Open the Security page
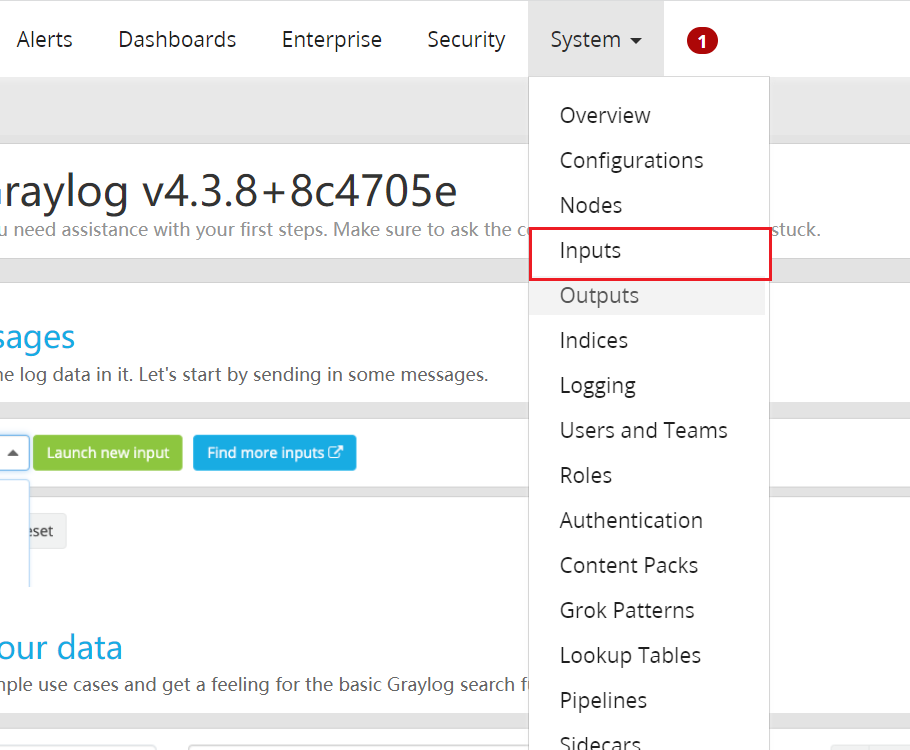 point(466,39)
